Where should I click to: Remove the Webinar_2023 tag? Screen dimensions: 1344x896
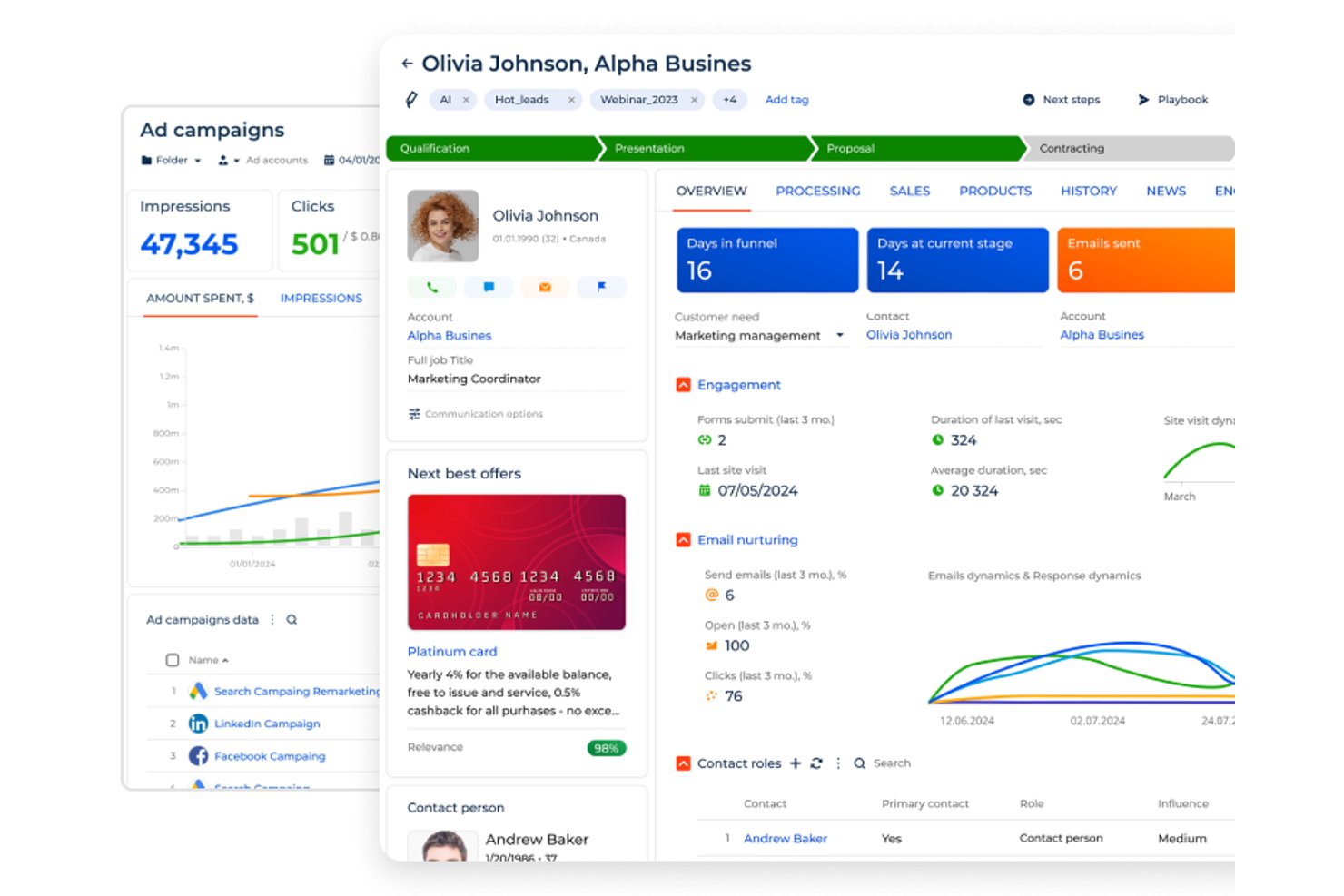coord(694,100)
